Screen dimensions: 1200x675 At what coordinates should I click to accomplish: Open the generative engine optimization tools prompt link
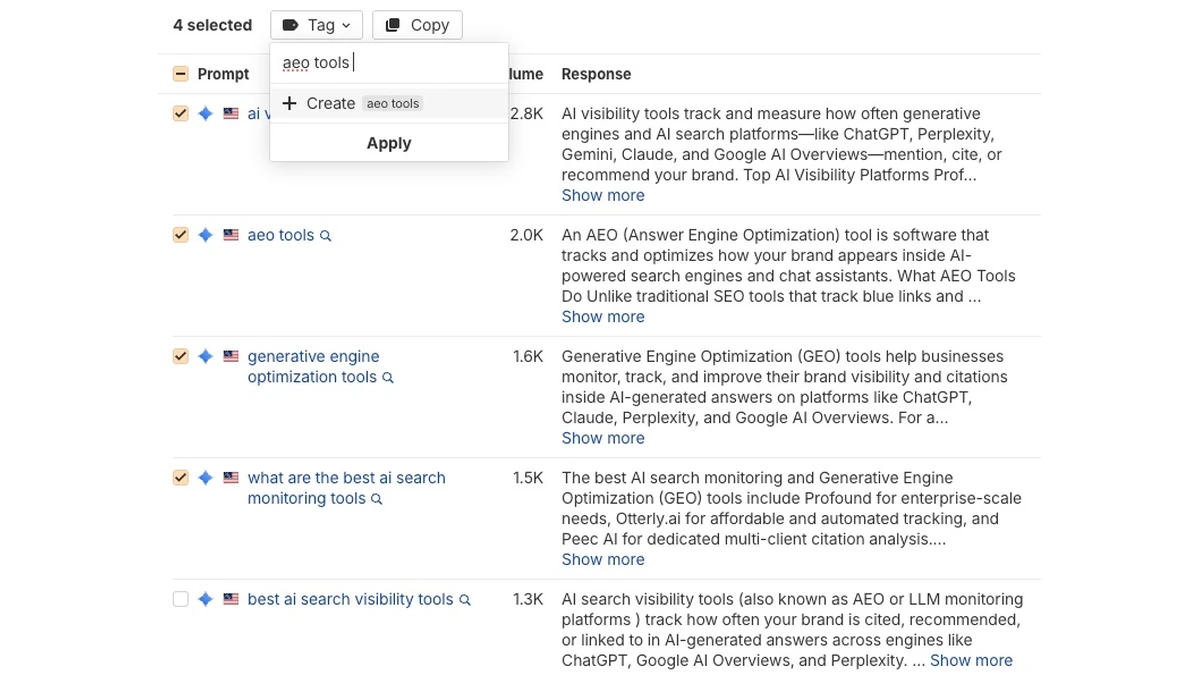click(x=313, y=367)
